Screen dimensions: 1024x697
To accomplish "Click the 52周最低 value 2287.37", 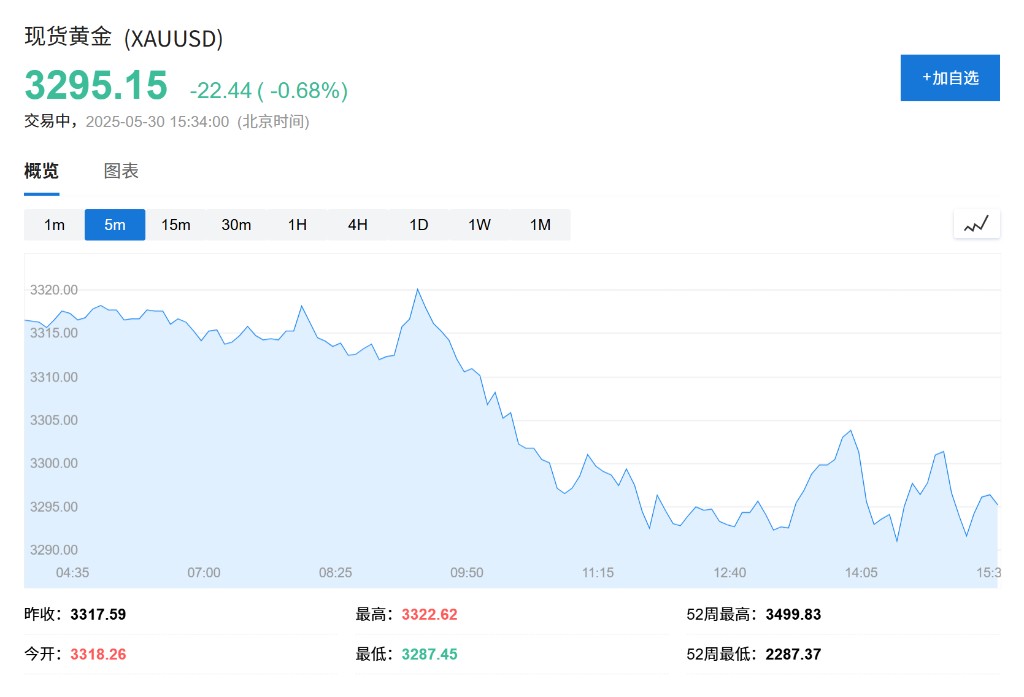I will coord(793,654).
